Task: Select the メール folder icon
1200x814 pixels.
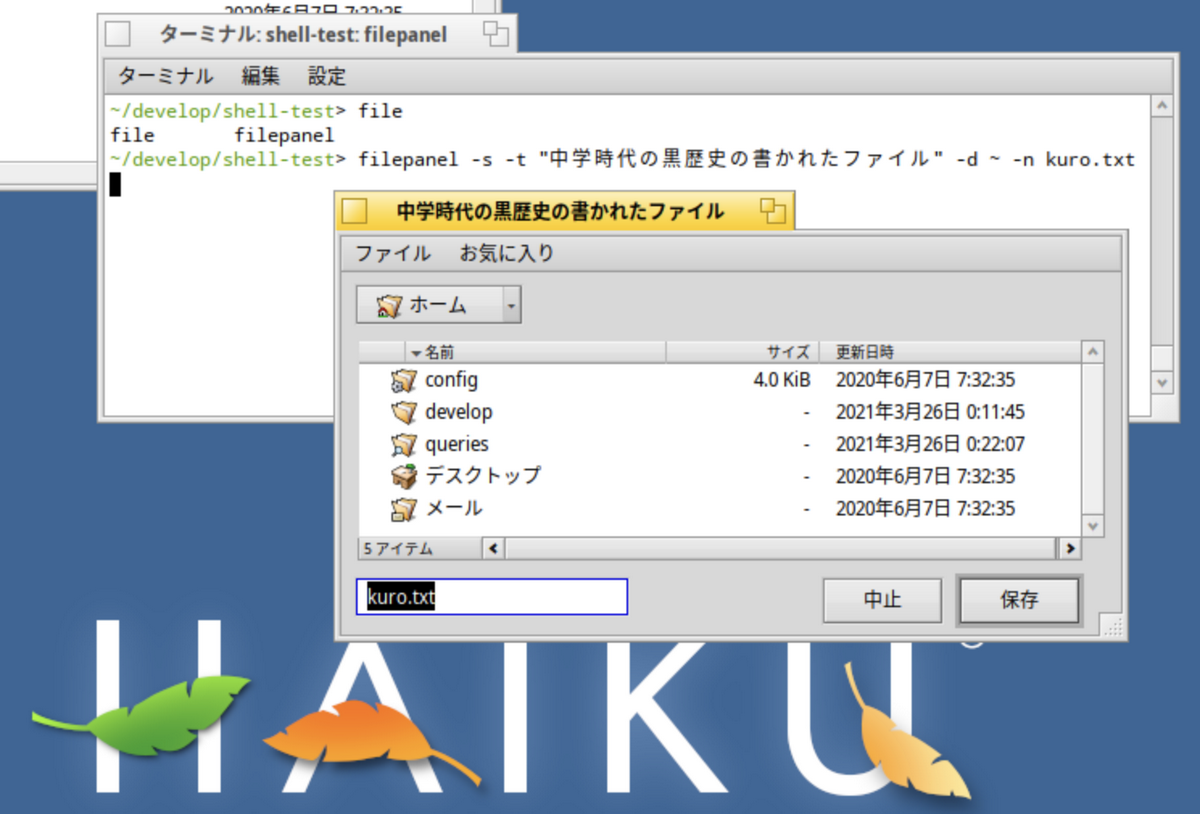Action: (403, 508)
